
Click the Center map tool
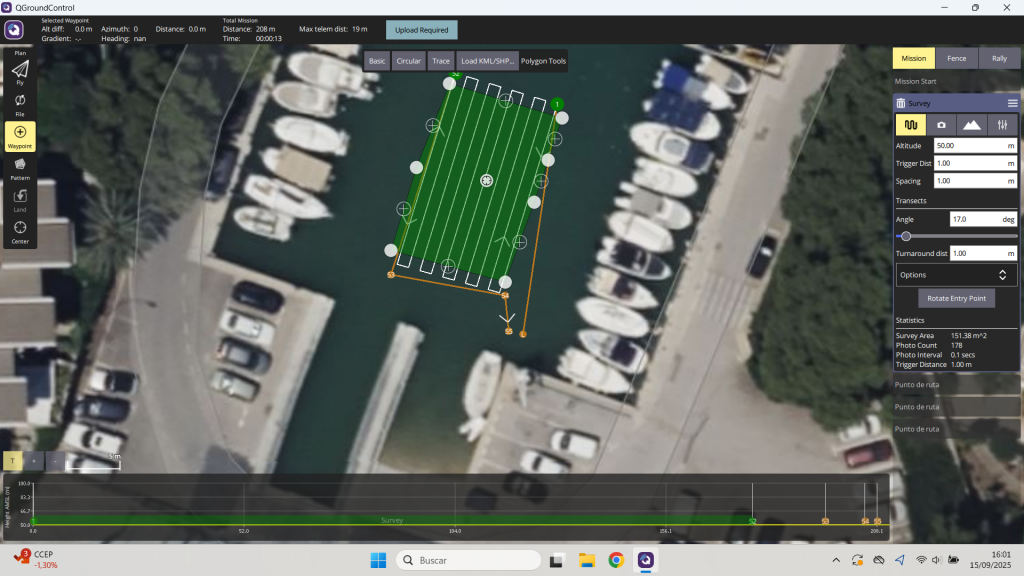click(20, 231)
